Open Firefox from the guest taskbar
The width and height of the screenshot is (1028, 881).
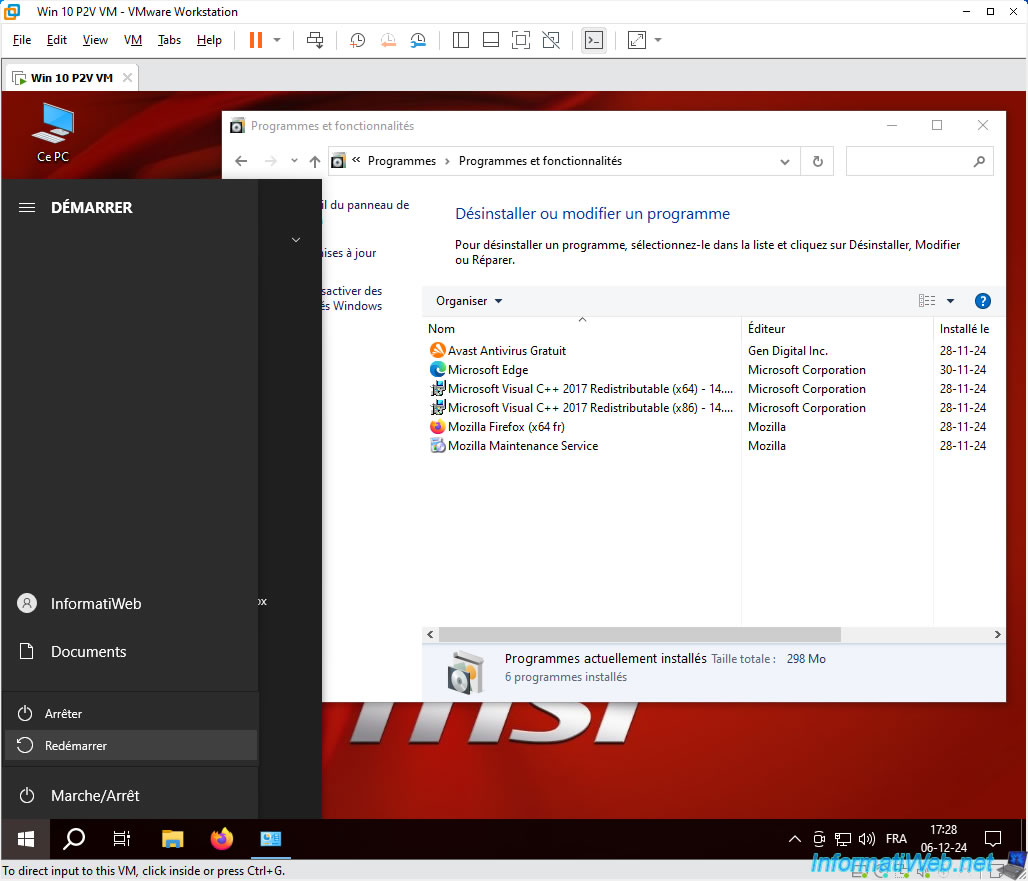click(x=222, y=839)
